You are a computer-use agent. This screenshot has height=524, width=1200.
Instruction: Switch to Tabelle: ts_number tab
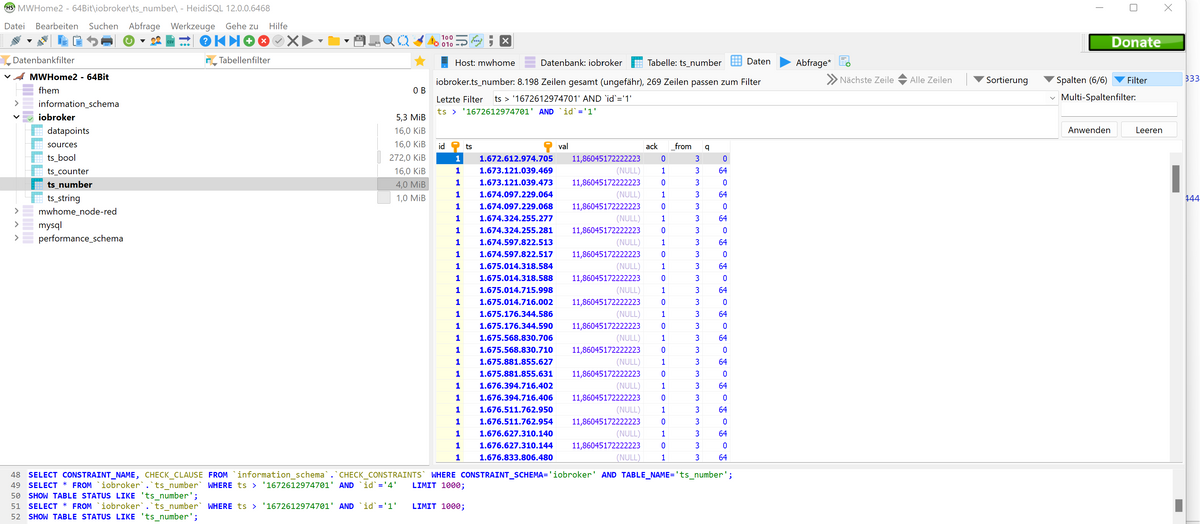[677, 62]
